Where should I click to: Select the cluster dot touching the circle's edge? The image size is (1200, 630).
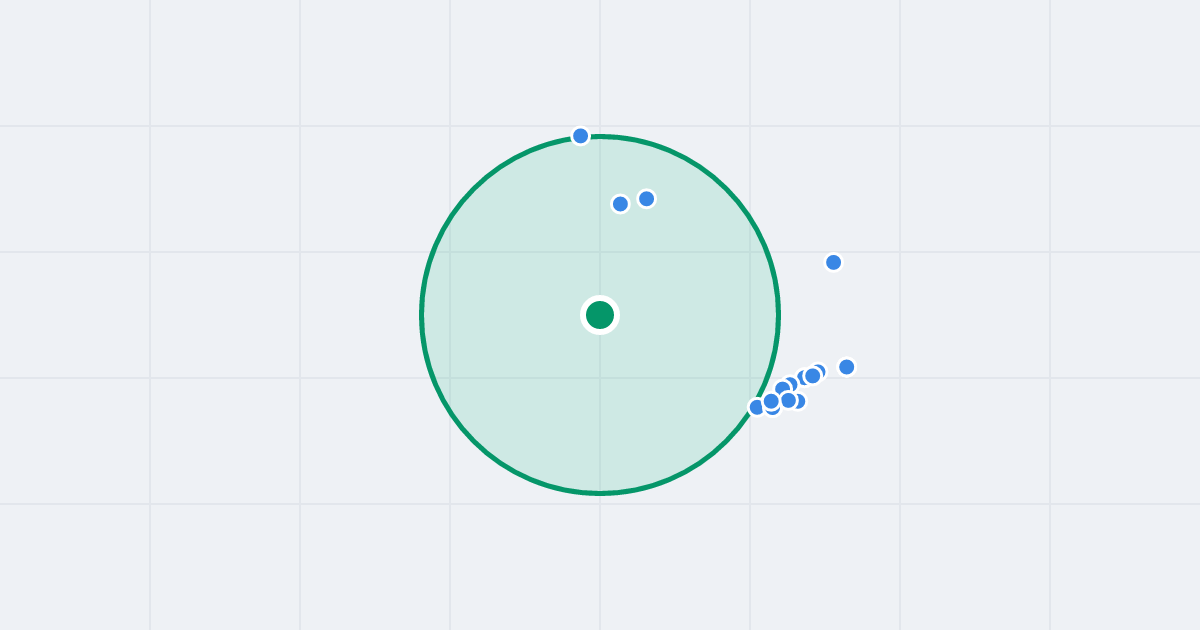[755, 408]
